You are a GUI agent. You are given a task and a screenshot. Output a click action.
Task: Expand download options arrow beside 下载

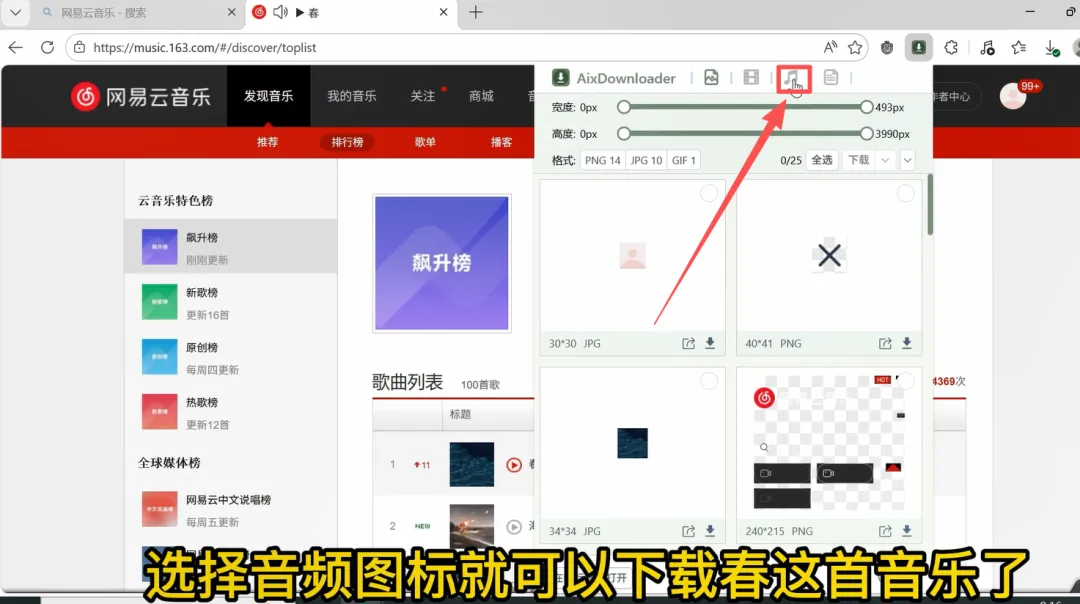pos(885,160)
